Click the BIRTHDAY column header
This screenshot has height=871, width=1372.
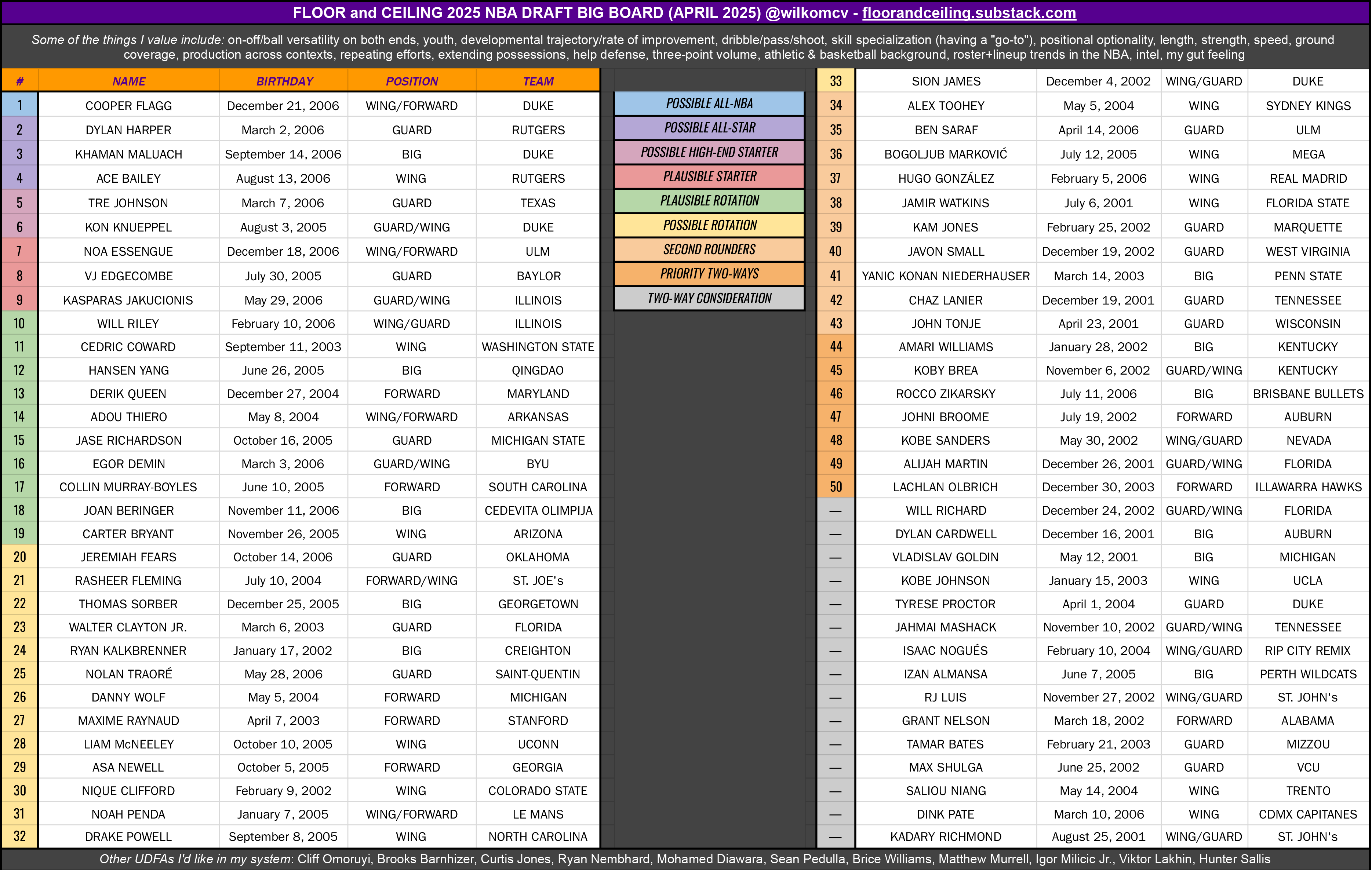[x=284, y=81]
